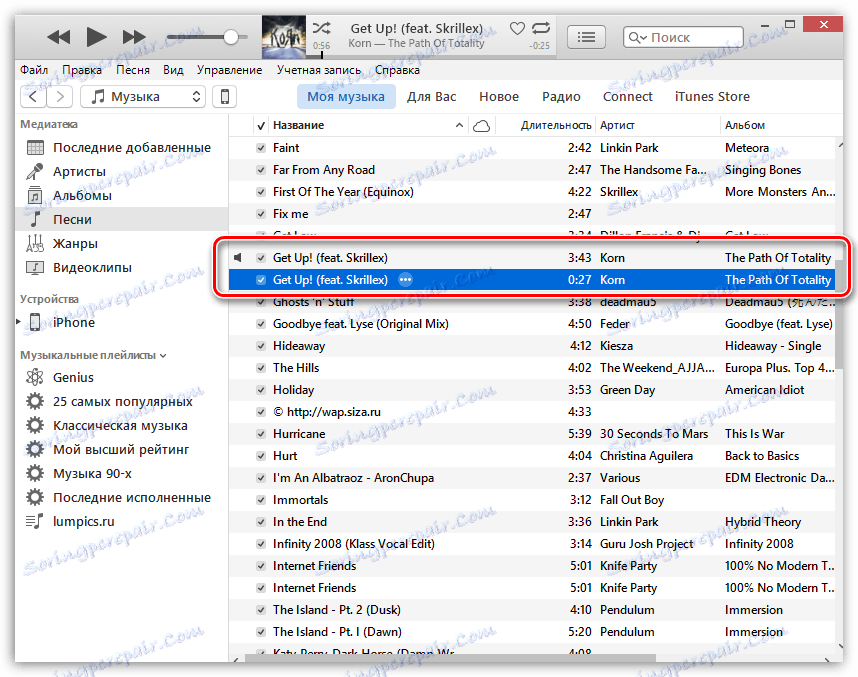The height and width of the screenshot is (677, 858).
Task: Select Видеоклипы in the library sidebar
Action: pos(121,268)
